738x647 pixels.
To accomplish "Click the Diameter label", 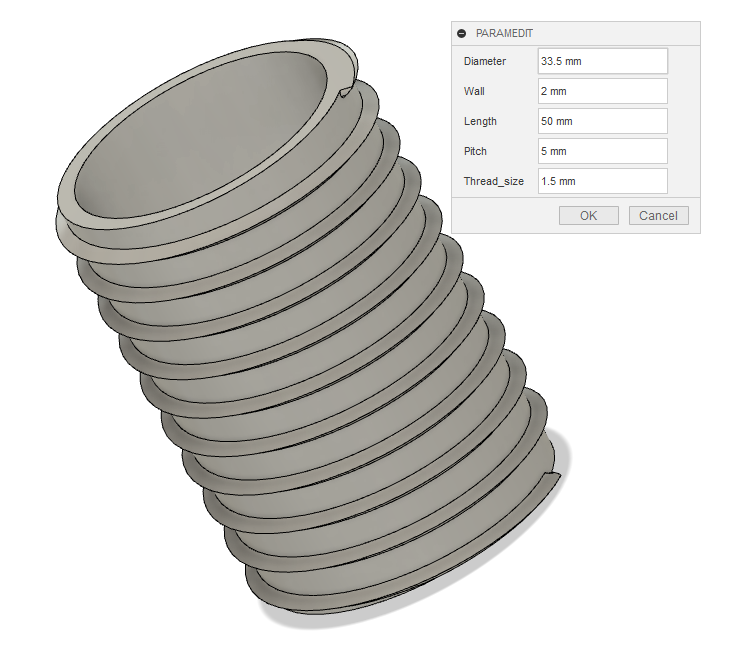I will pos(485,61).
